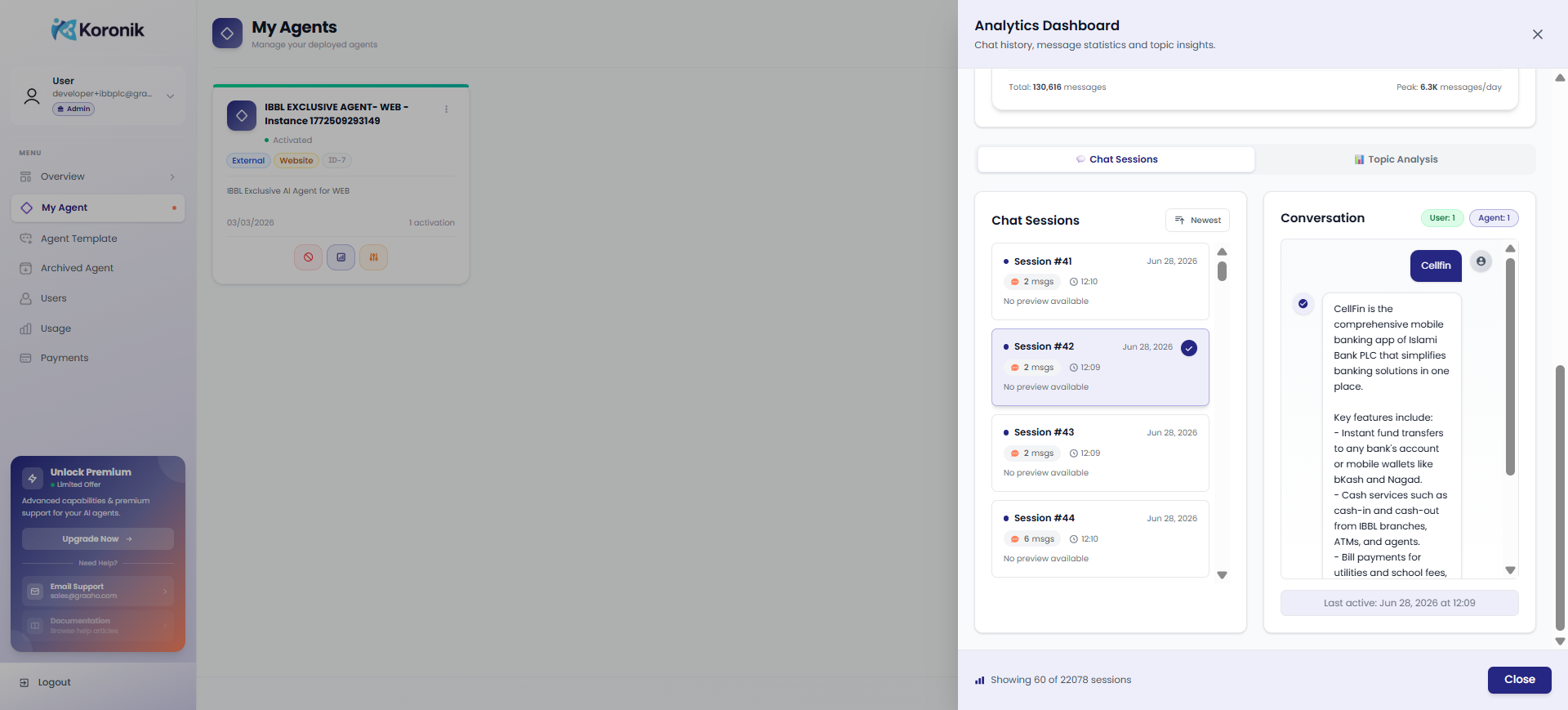The height and width of the screenshot is (710, 1568).
Task: Click the user profile avatar icon
Action: (32, 96)
